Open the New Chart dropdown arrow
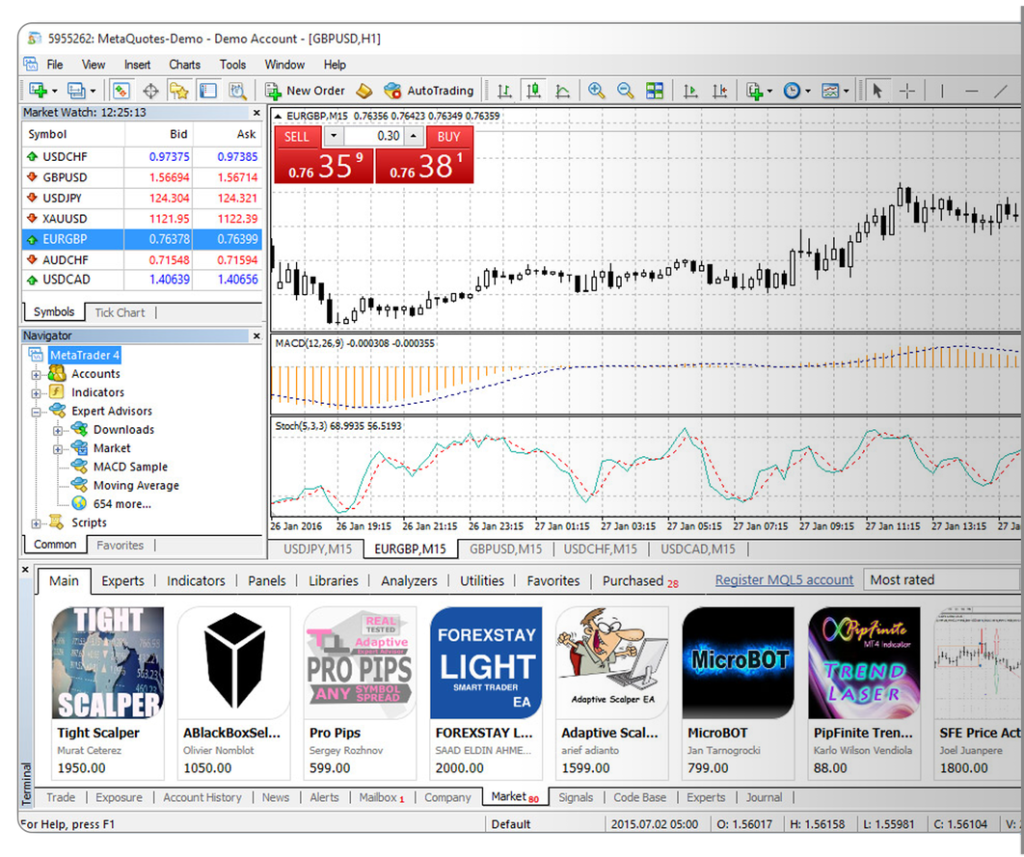Viewport: 1024px width, 857px height. [54, 91]
